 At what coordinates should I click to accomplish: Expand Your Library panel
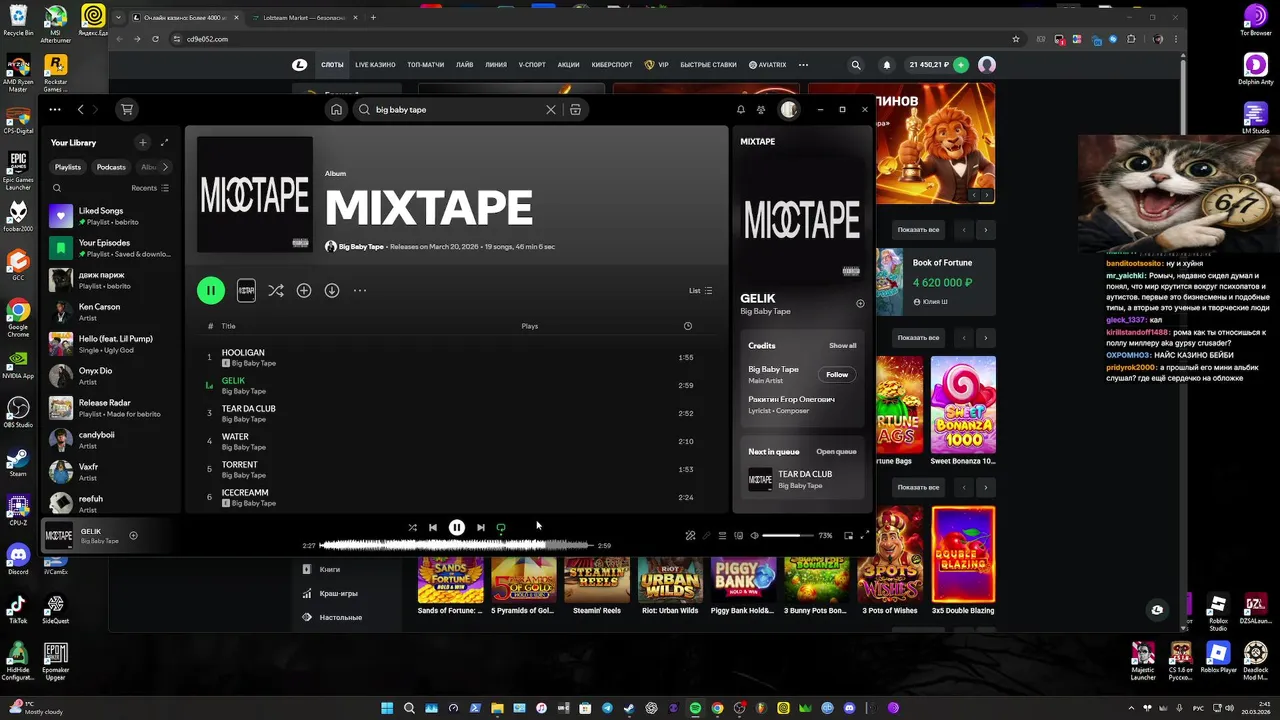165,143
